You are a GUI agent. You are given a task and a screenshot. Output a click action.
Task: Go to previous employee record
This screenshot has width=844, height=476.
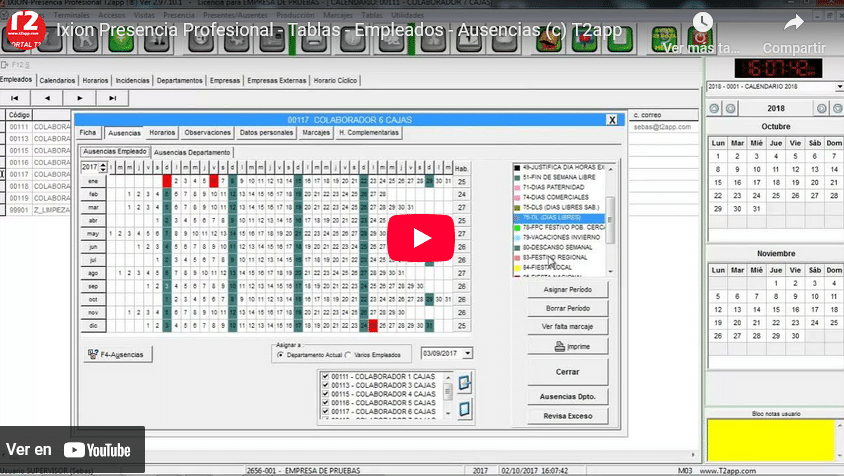tap(47, 98)
